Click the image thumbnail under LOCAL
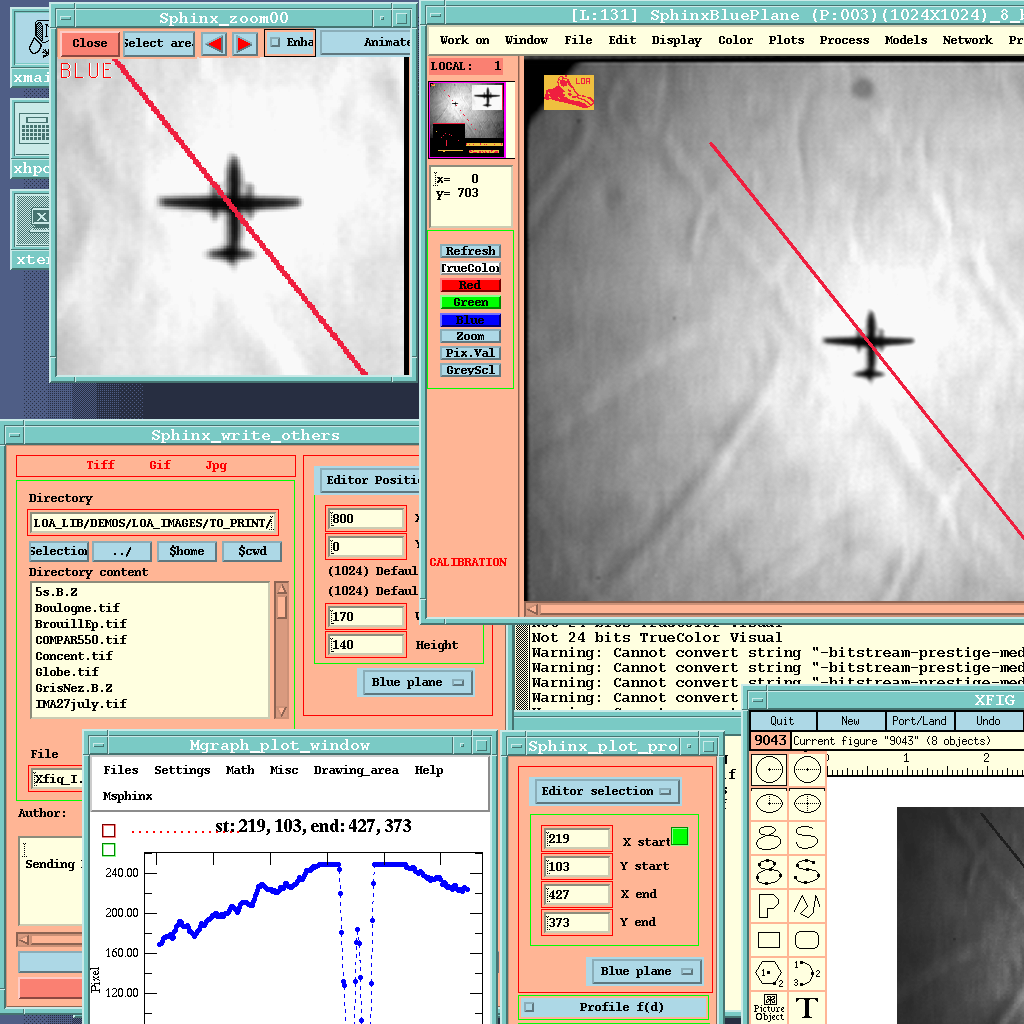The image size is (1024, 1024). point(467,120)
